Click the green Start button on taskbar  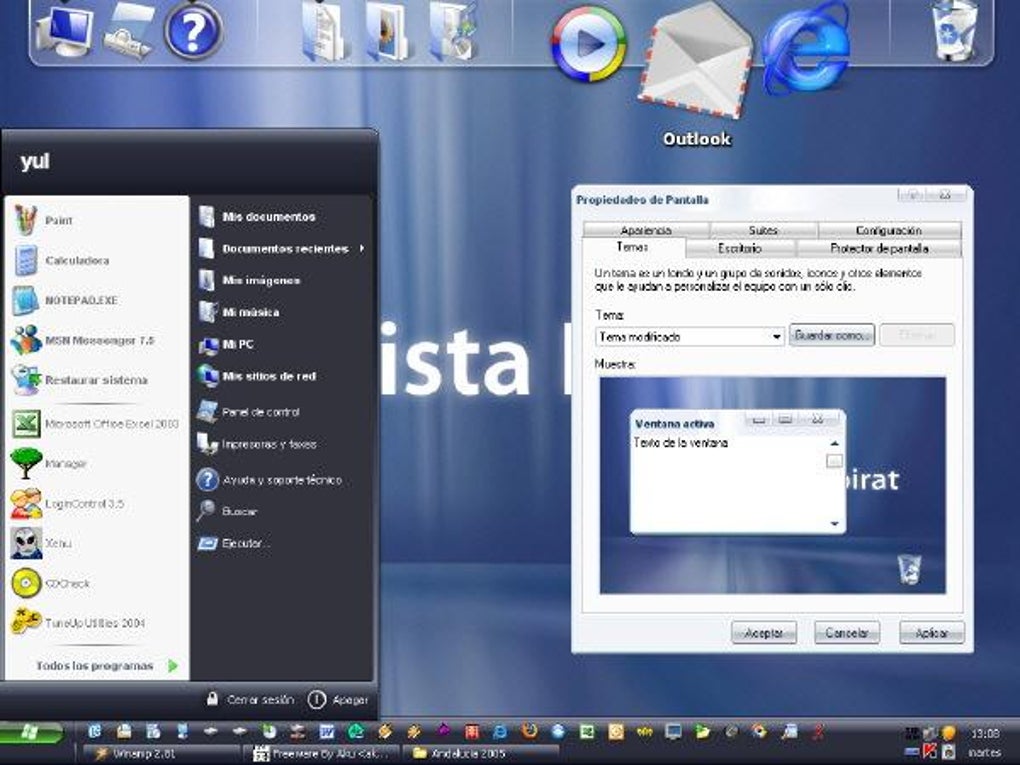(31, 733)
